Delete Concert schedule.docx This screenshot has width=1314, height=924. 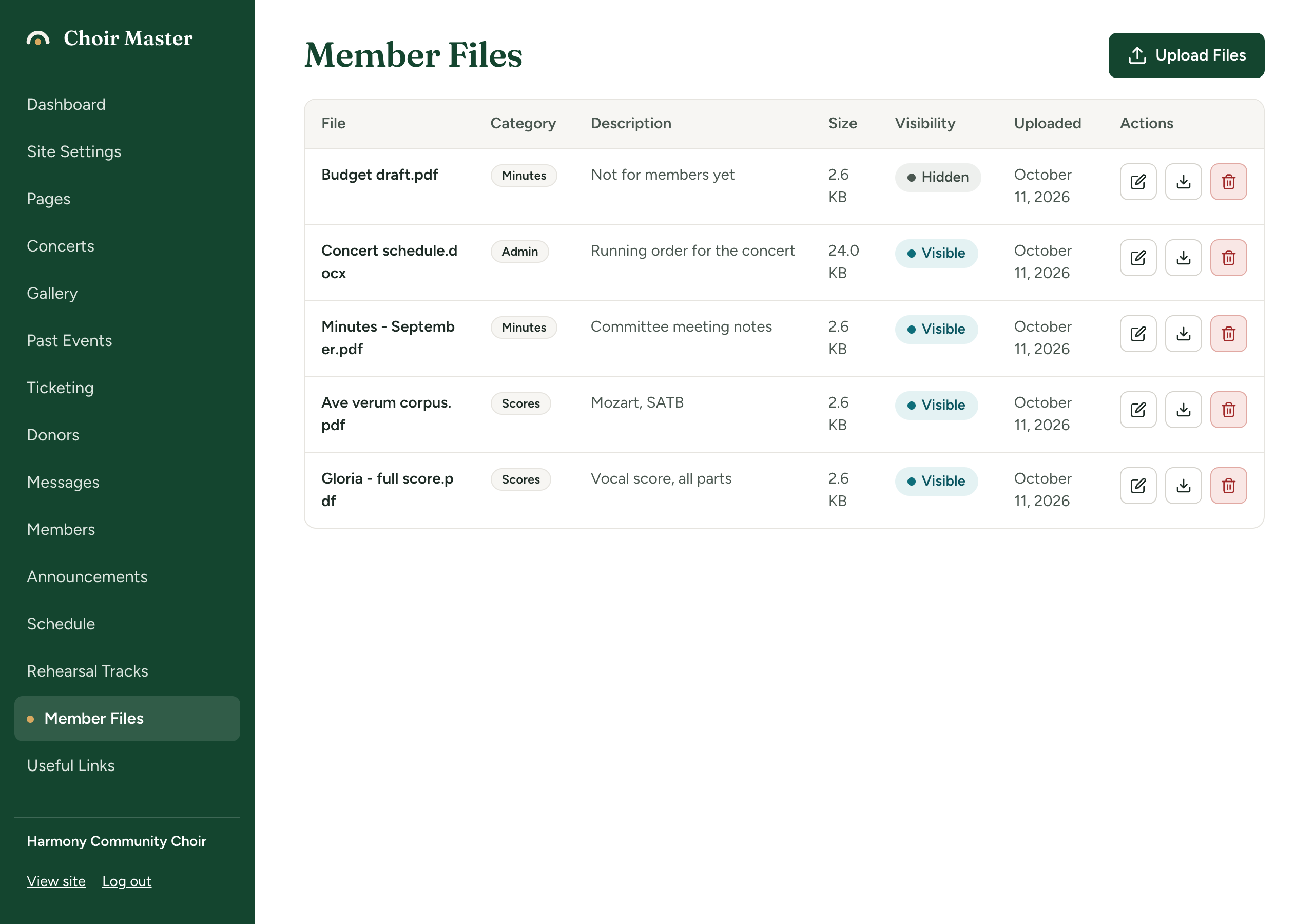1228,258
